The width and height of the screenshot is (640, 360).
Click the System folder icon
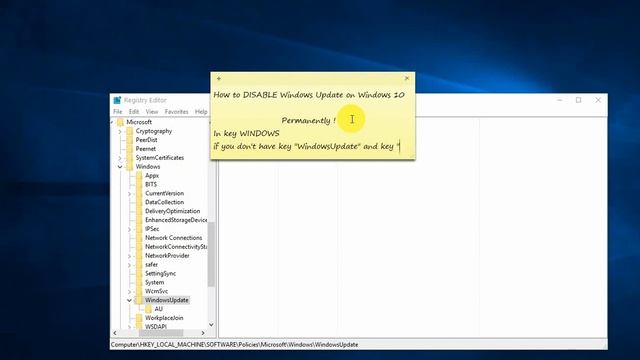tap(139, 282)
